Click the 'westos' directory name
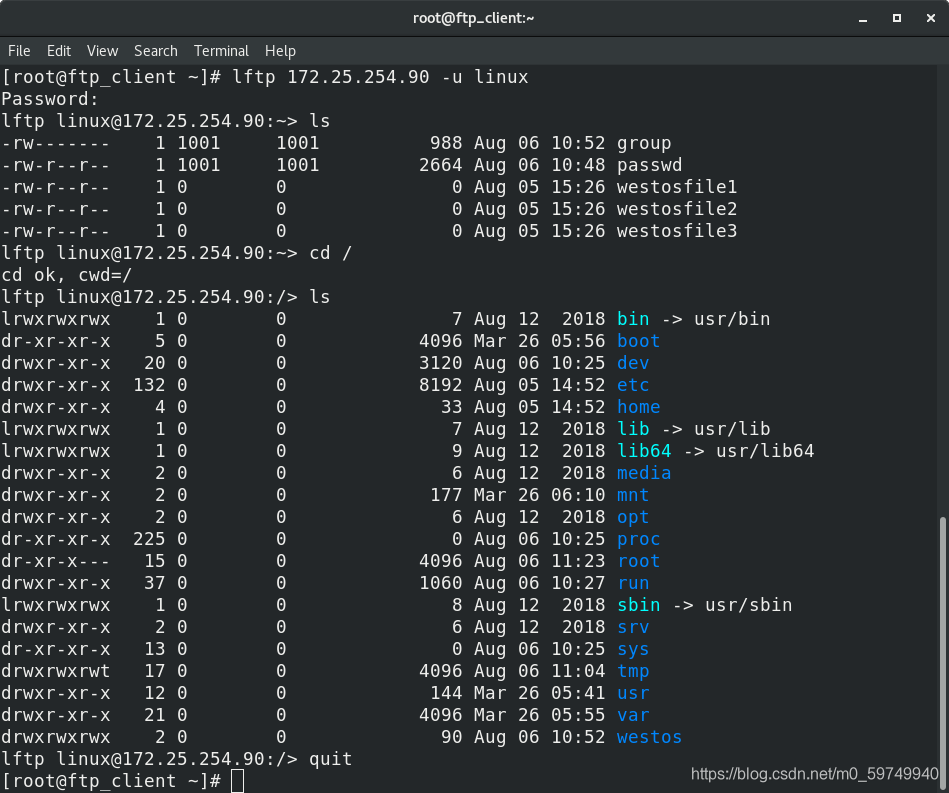The width and height of the screenshot is (949, 793). pos(649,737)
